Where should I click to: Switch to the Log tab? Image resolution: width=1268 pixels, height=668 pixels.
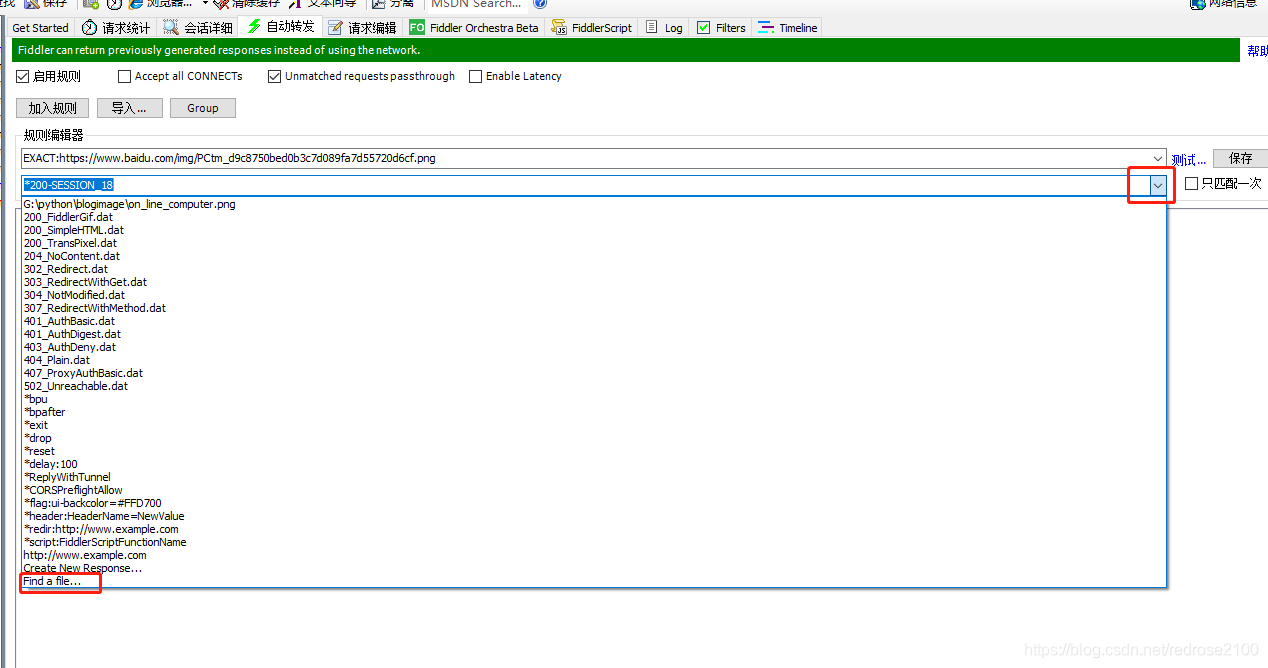click(664, 28)
